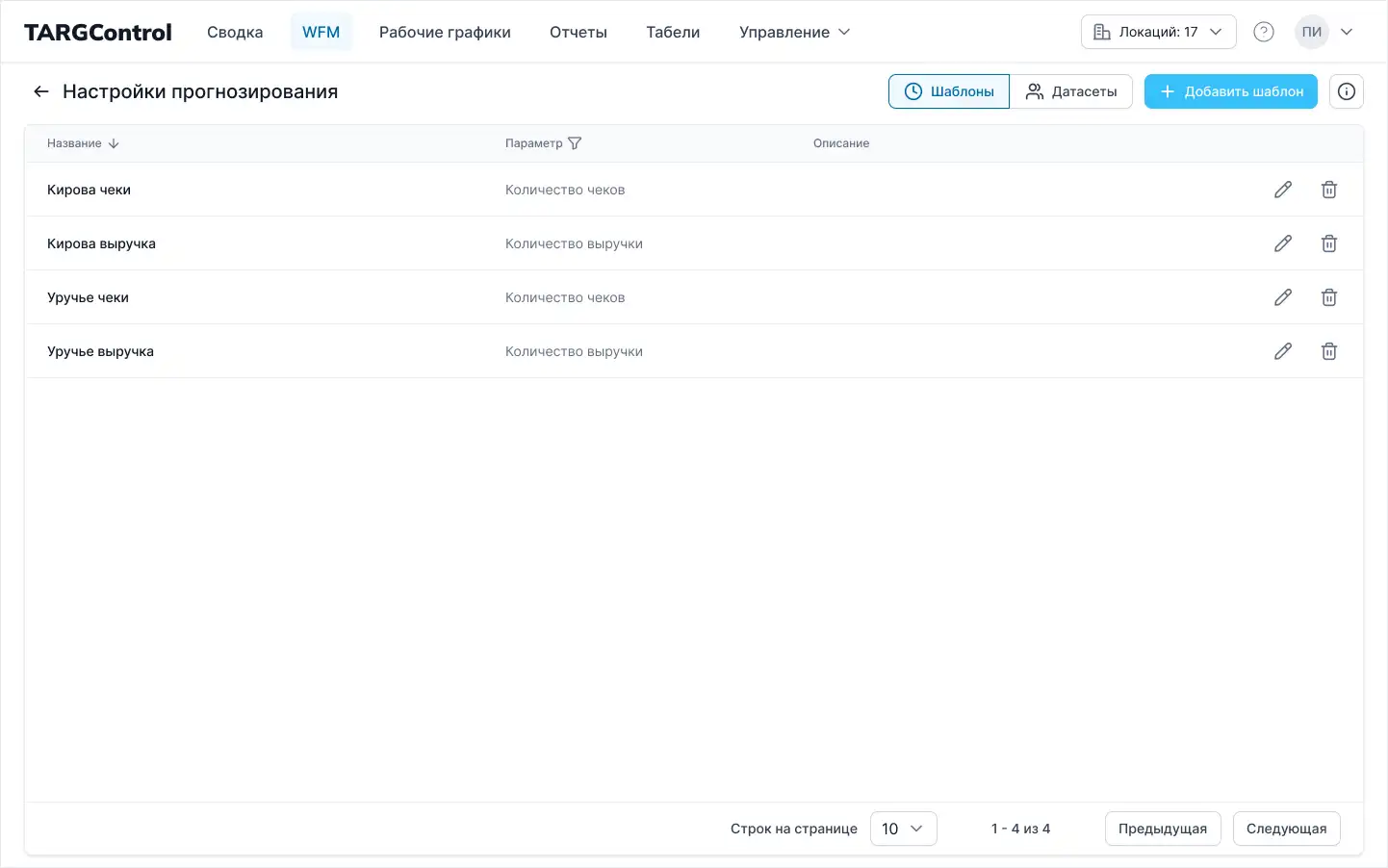Show info via the circled i button
Screen dimensions: 1388x868
tap(1347, 91)
